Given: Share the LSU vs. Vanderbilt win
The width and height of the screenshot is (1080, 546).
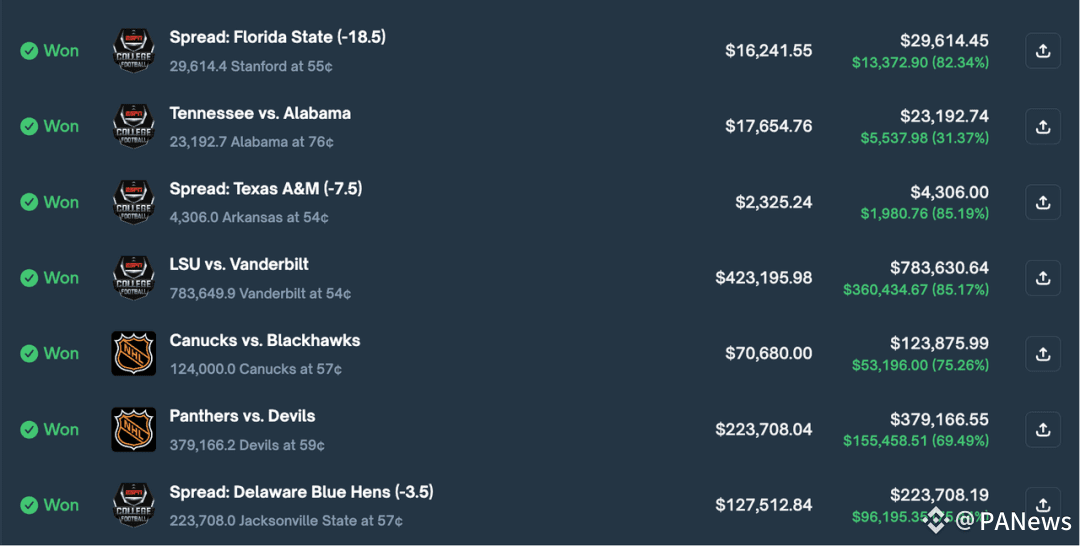Looking at the screenshot, I should (x=1043, y=278).
